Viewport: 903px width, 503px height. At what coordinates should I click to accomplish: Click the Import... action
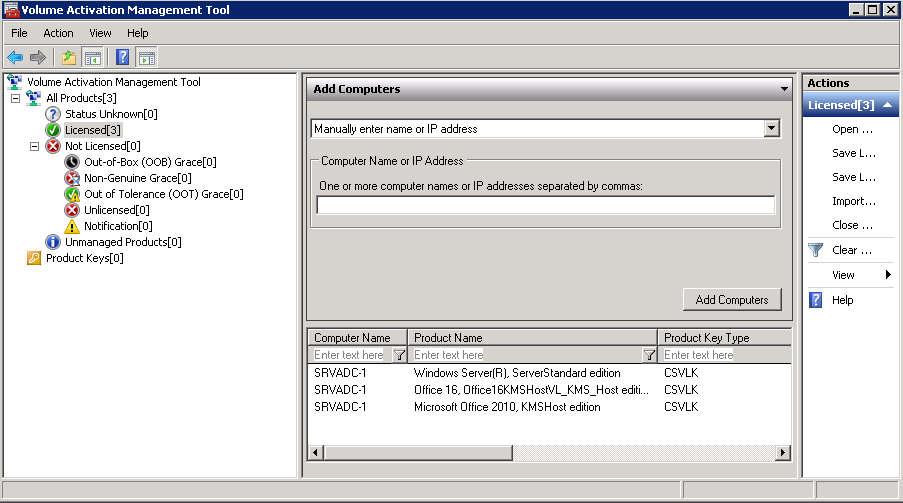(x=853, y=201)
